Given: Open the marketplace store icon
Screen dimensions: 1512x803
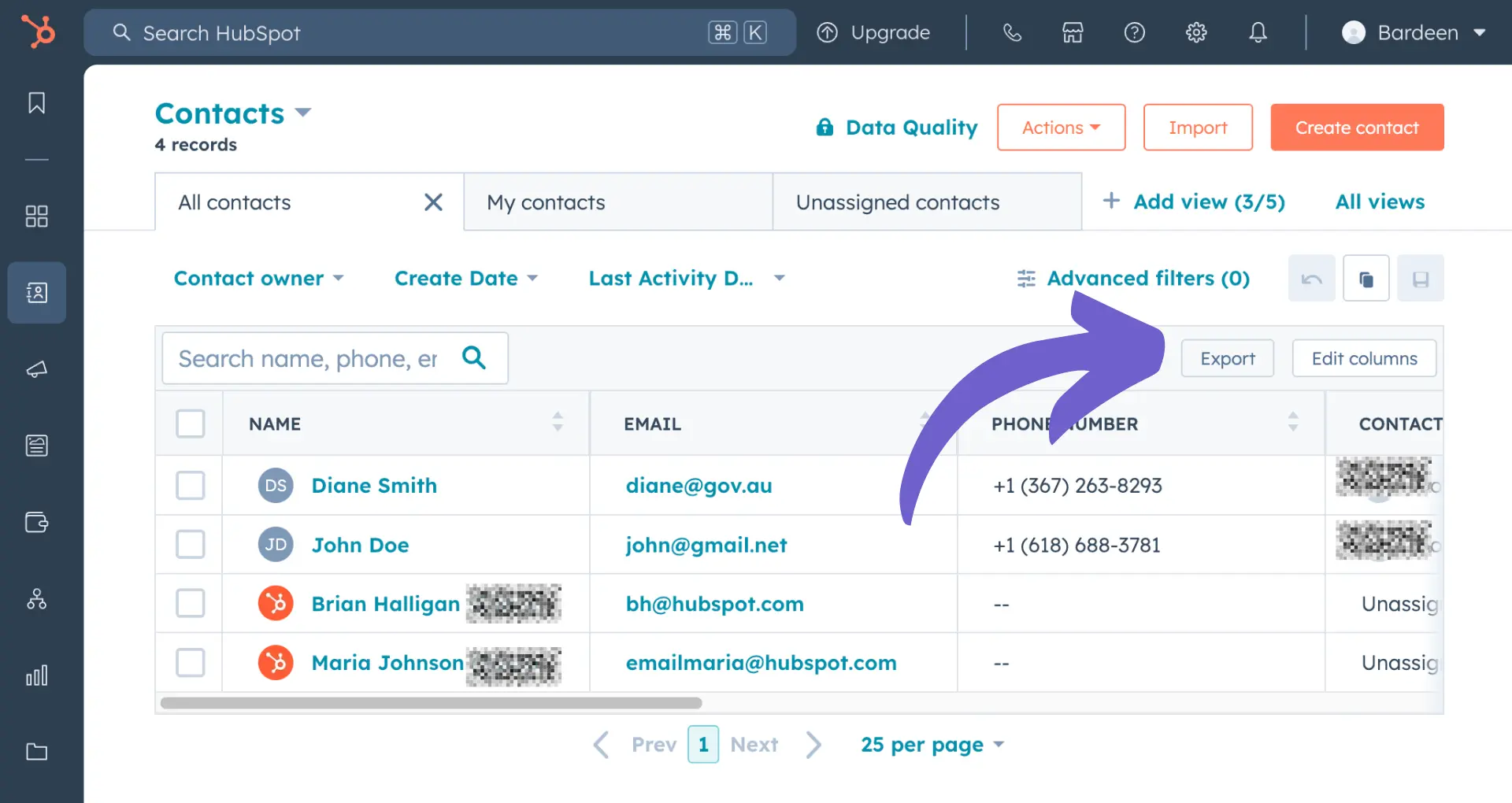Looking at the screenshot, I should [x=1073, y=32].
